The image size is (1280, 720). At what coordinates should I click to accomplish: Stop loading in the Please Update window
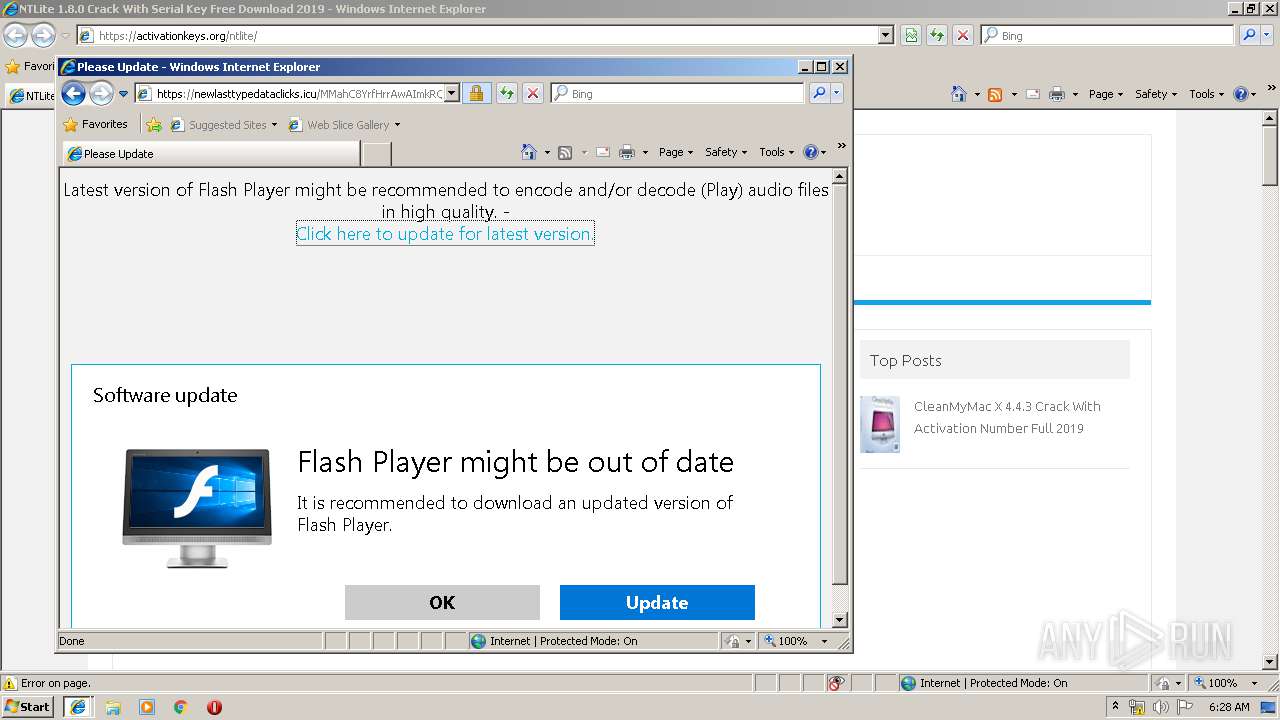click(x=533, y=93)
